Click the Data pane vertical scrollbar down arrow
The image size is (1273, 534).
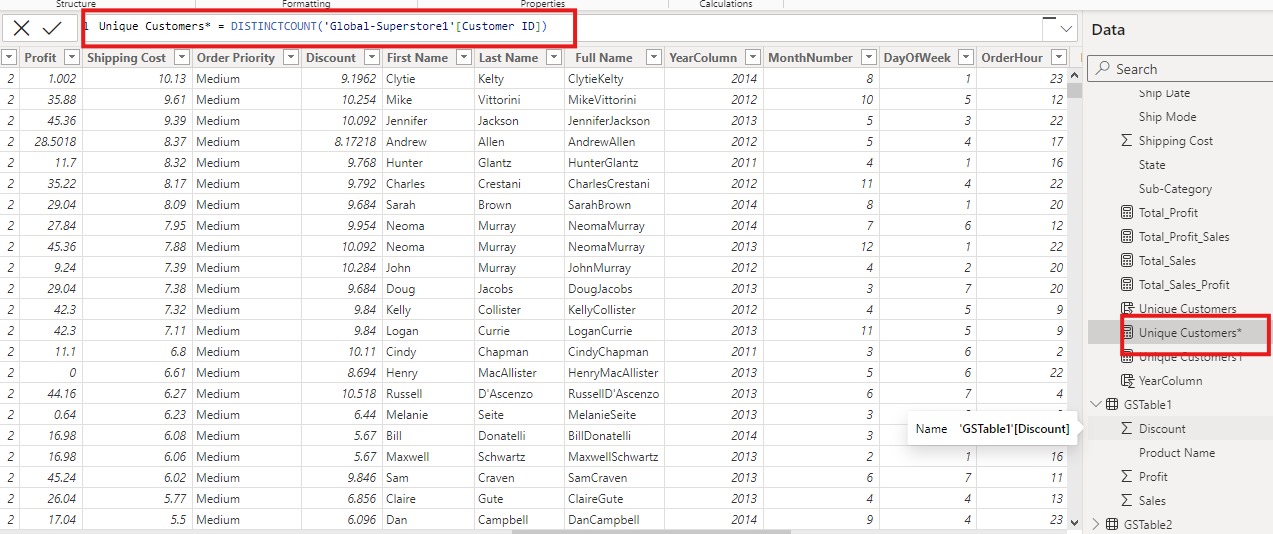[1075, 522]
